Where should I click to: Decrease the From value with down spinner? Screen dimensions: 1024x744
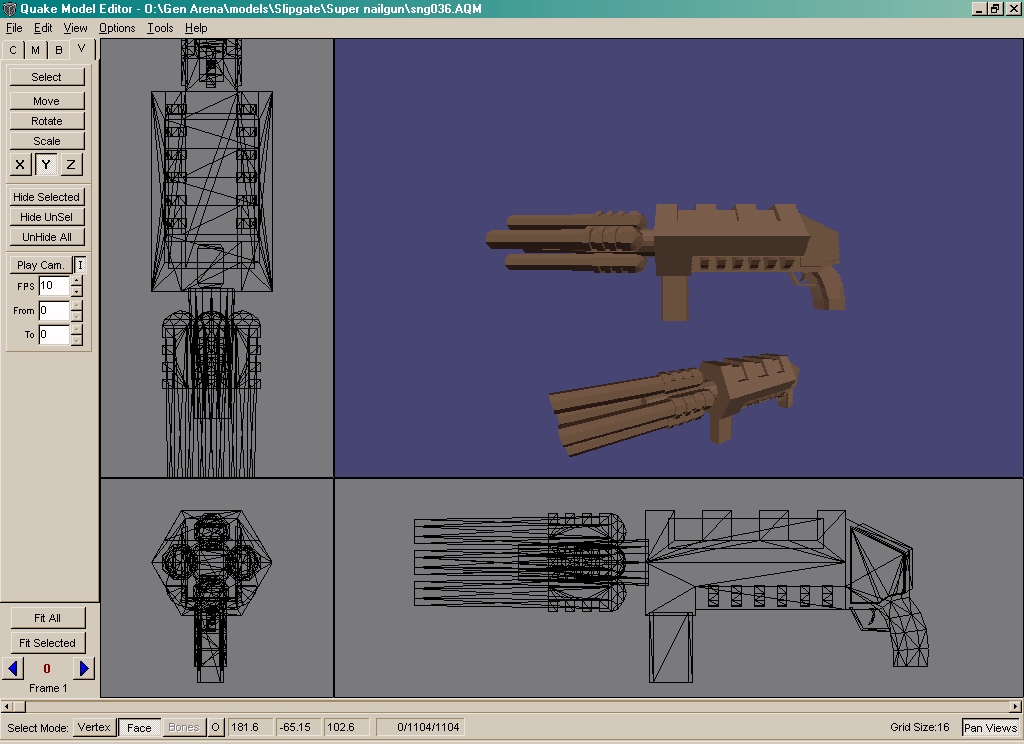coord(76,315)
